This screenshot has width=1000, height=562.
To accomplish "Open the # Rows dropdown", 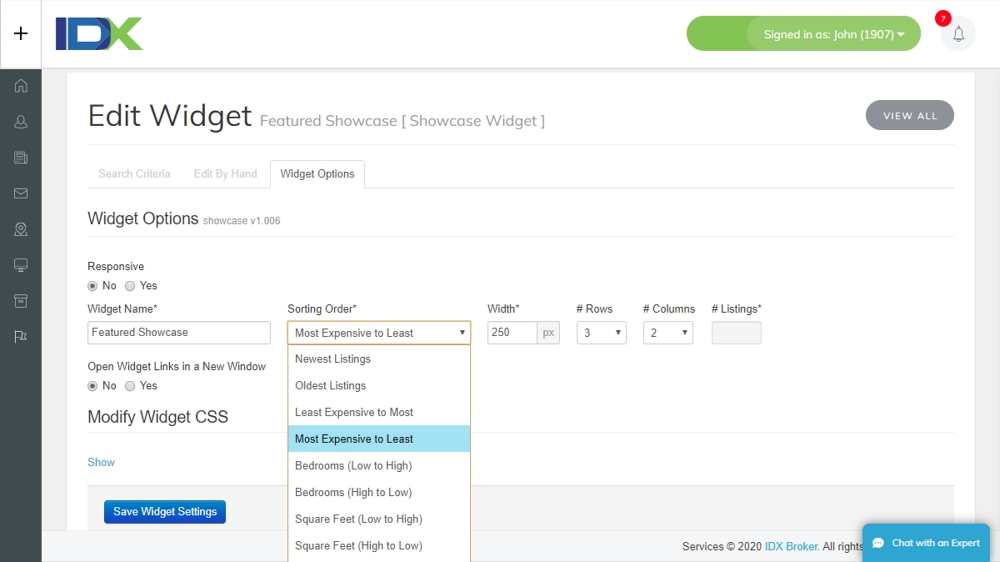I will point(601,333).
